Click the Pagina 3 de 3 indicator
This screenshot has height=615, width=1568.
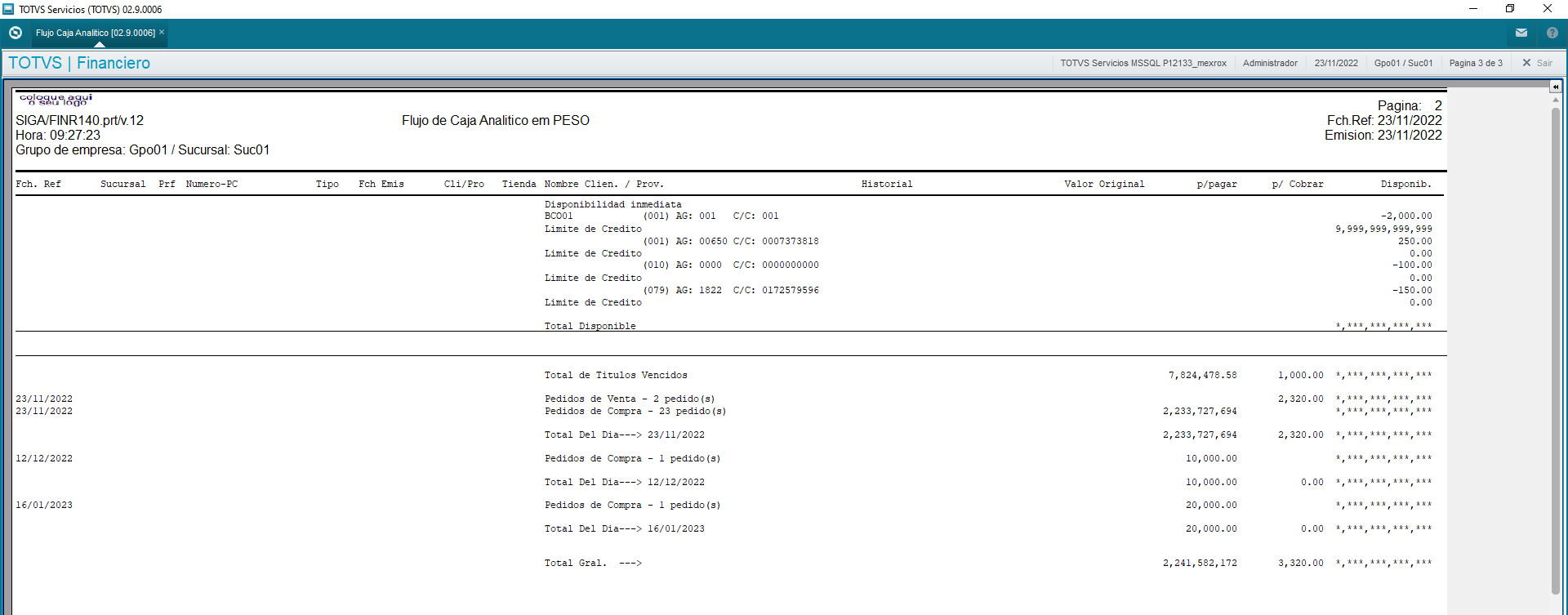[1476, 63]
